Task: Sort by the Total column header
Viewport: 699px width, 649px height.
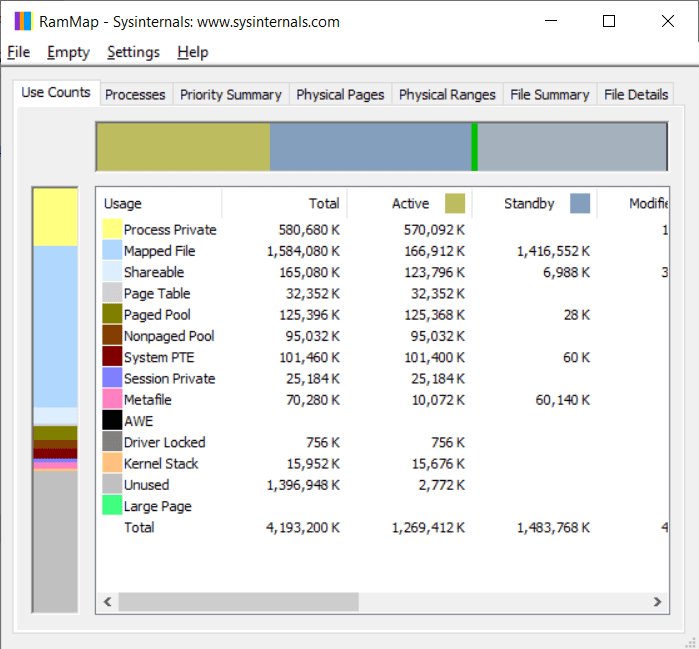Action: (x=284, y=203)
